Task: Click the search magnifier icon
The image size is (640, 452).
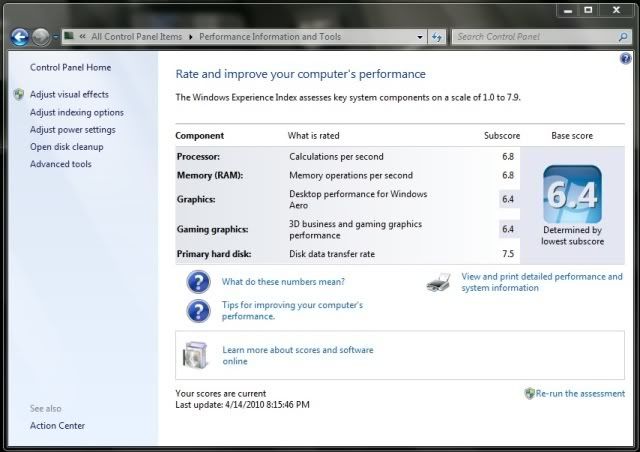Action: (622, 37)
